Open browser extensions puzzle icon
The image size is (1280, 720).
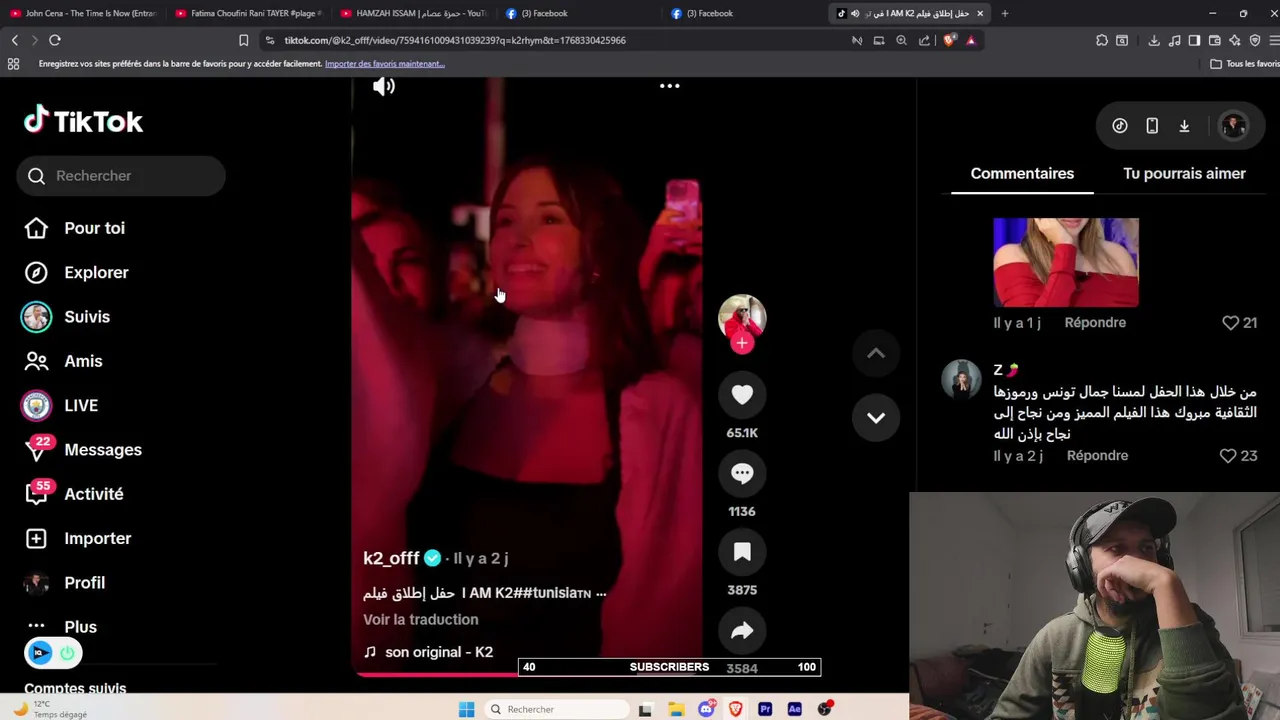click(1102, 40)
